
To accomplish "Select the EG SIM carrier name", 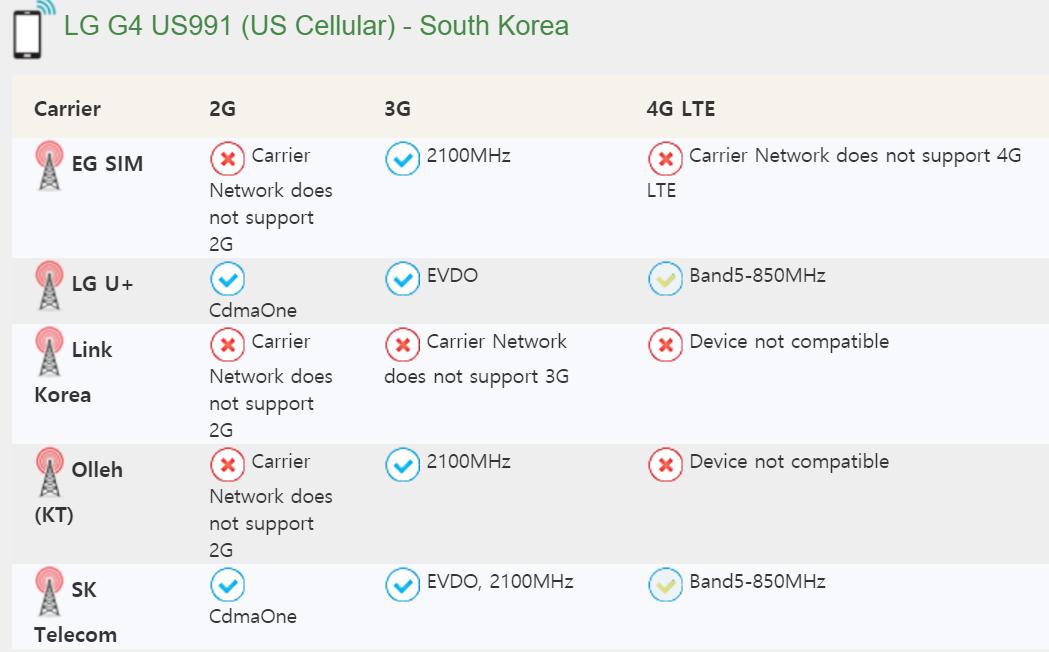I will point(107,164).
